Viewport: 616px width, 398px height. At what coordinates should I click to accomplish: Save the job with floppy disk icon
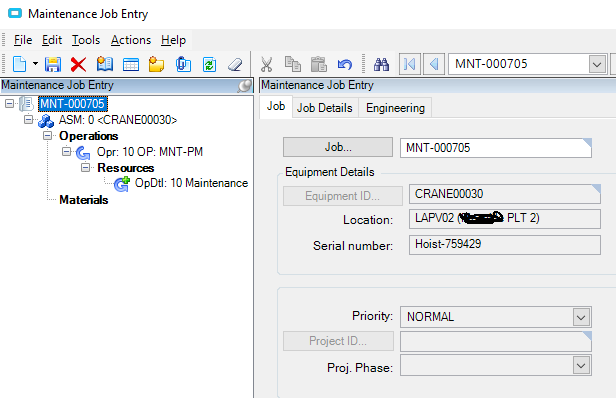click(53, 64)
